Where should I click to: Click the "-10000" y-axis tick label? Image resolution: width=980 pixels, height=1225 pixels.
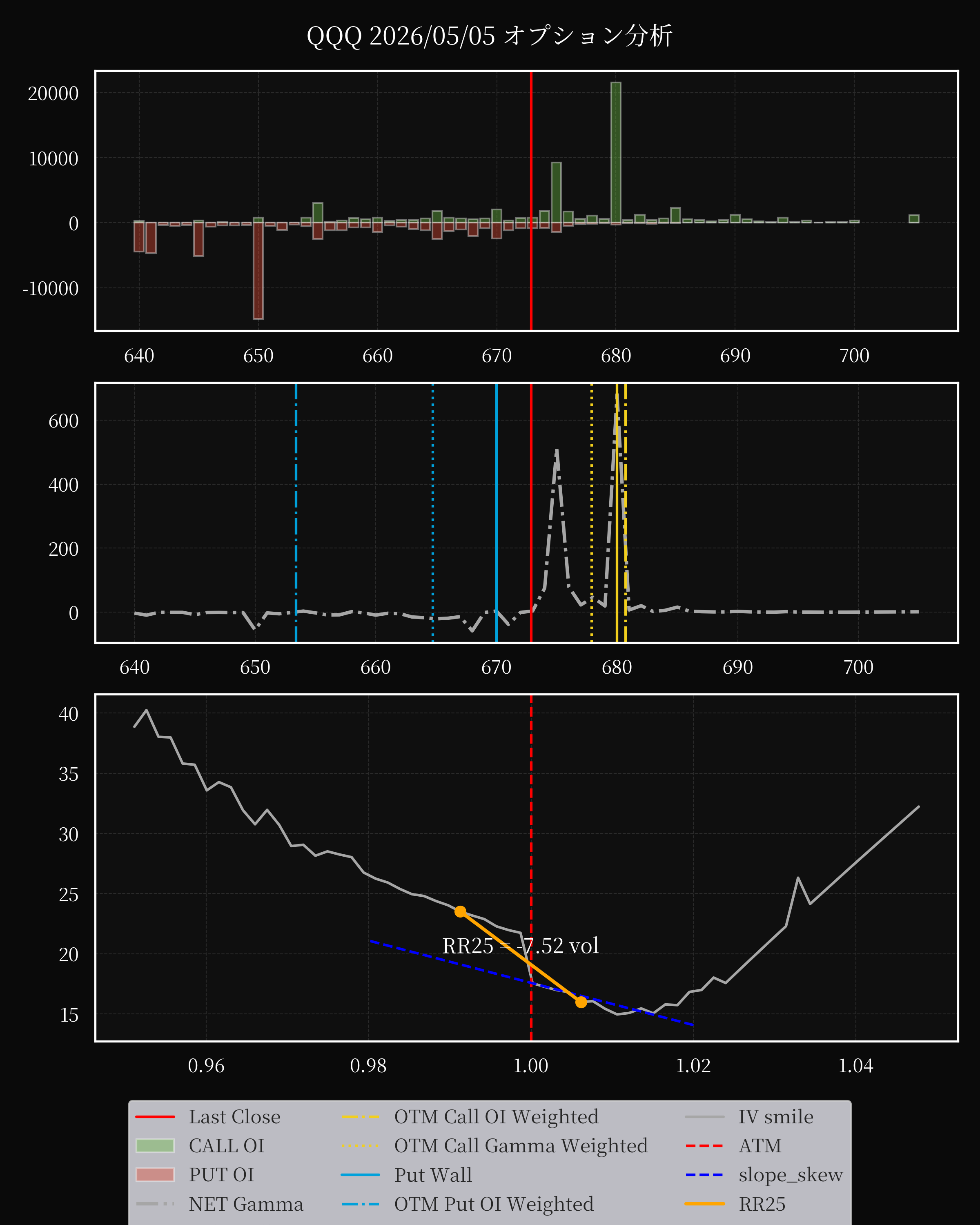pos(51,289)
